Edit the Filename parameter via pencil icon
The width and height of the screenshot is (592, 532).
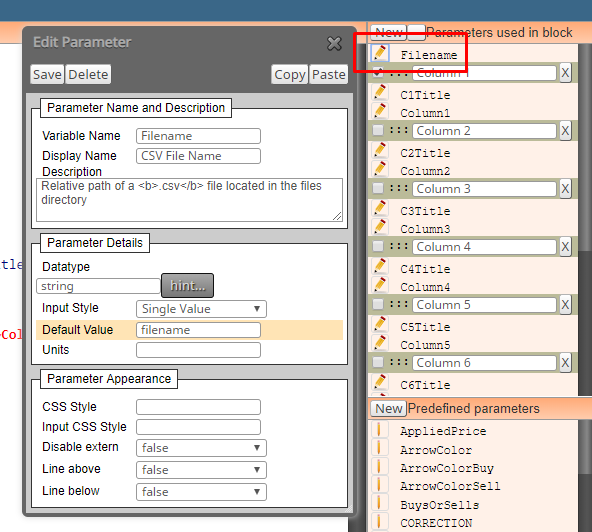[x=380, y=53]
